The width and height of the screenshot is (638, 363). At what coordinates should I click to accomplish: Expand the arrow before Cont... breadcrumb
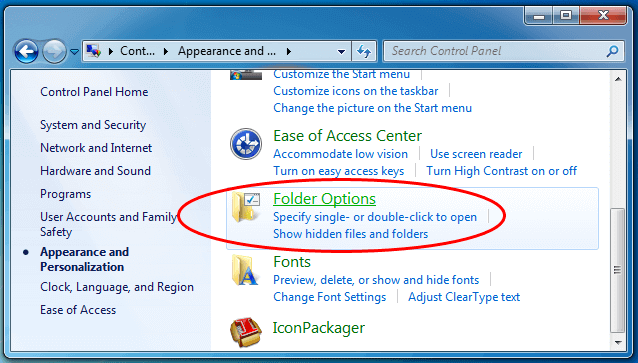[111, 51]
